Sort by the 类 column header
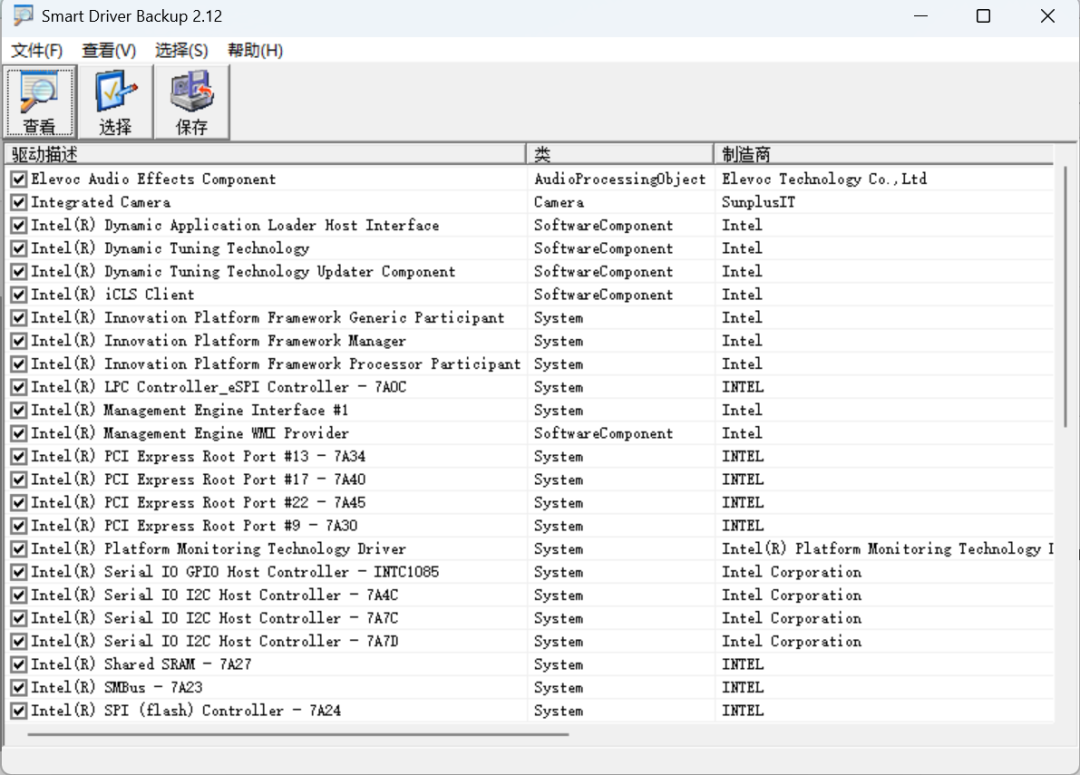This screenshot has height=775, width=1080. (619, 154)
